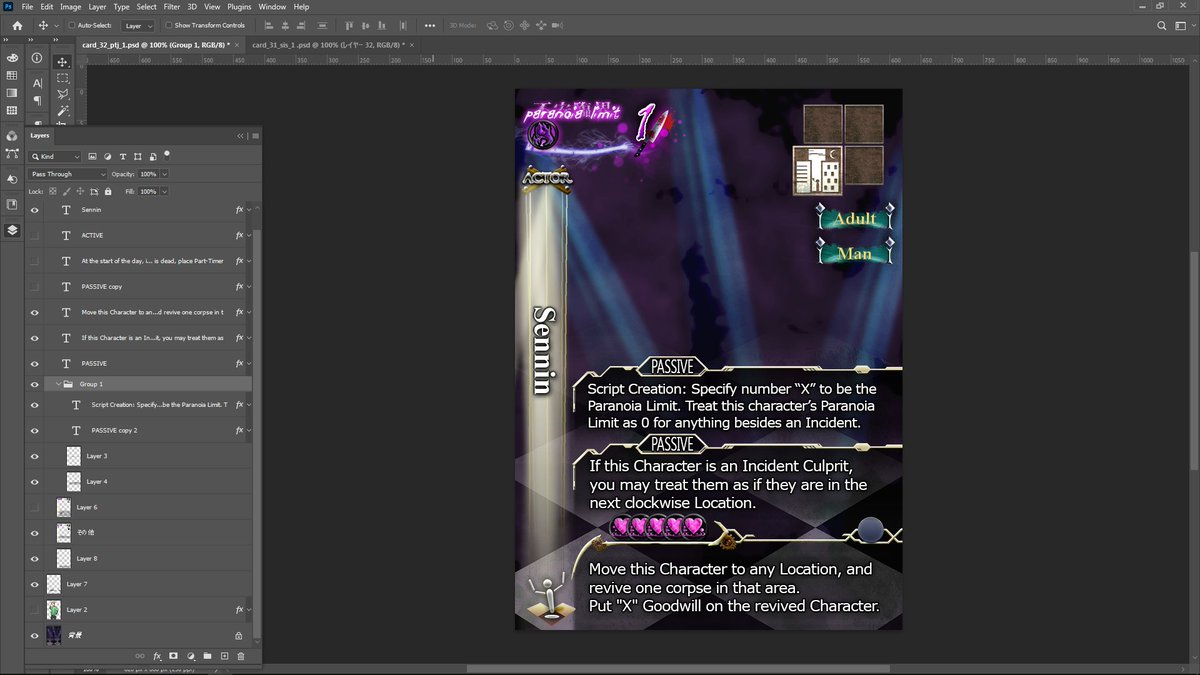Filter layers by type layers
The image size is (1200, 675).
[122, 156]
